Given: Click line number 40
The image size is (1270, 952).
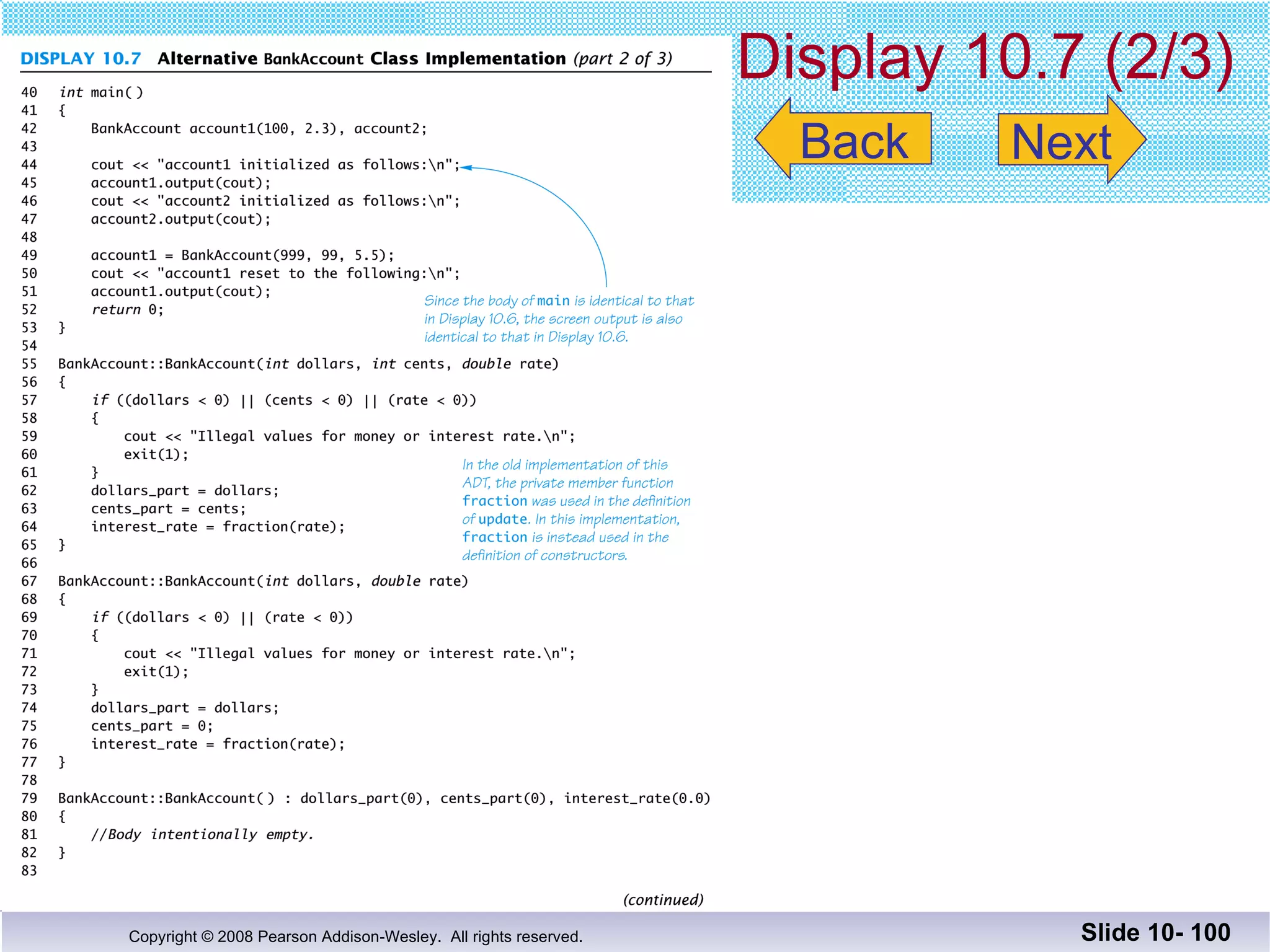Looking at the screenshot, I should tap(29, 92).
